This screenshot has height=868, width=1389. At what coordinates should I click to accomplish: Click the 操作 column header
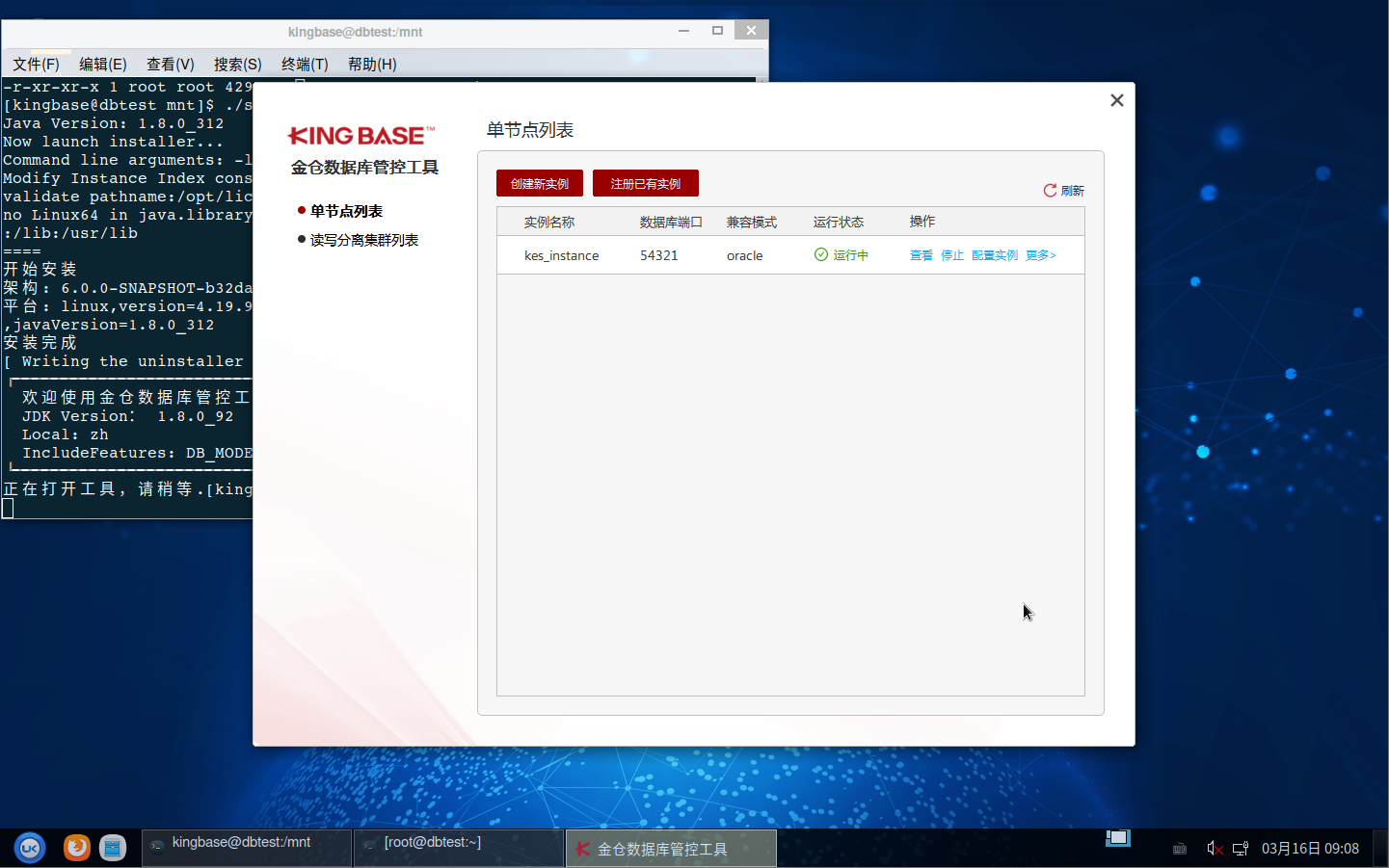click(922, 222)
